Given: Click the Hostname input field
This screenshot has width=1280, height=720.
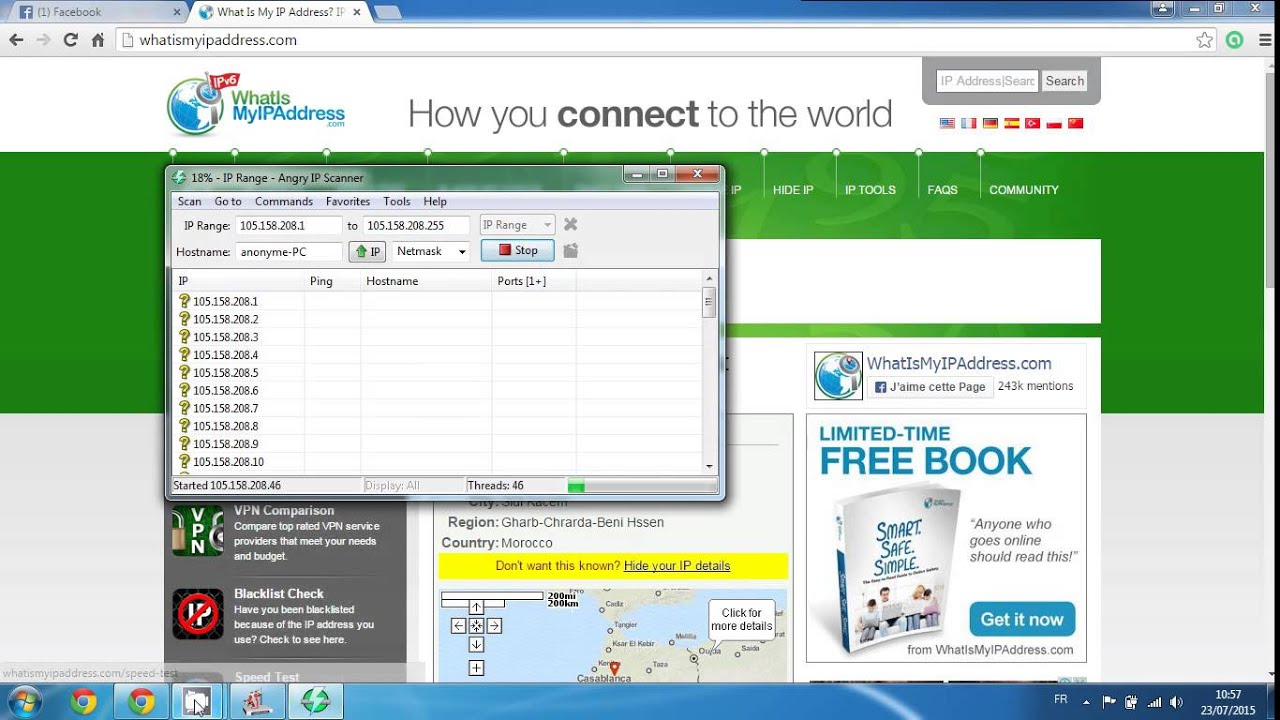Looking at the screenshot, I should (x=289, y=252).
